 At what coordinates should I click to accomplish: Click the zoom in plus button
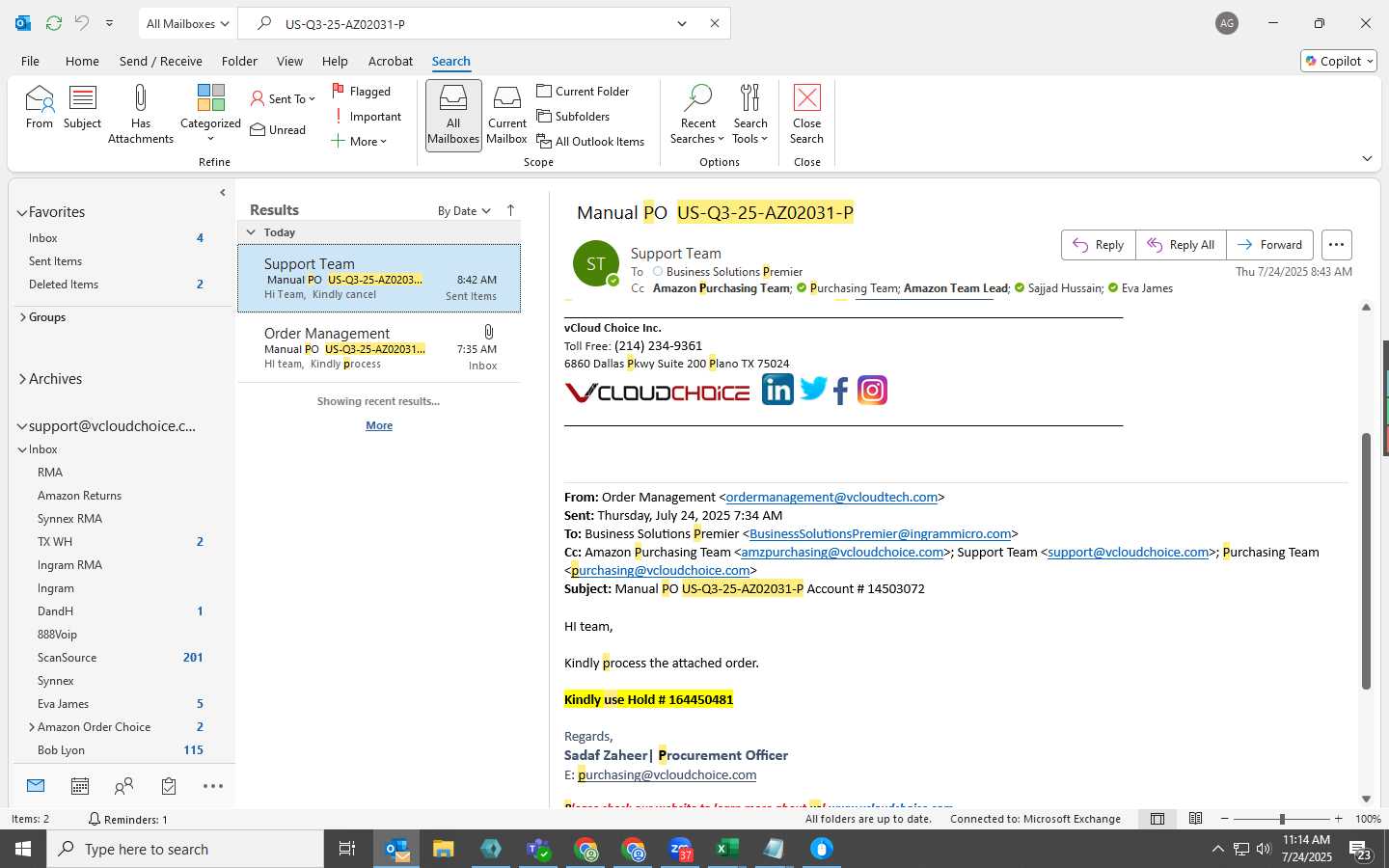click(1338, 819)
